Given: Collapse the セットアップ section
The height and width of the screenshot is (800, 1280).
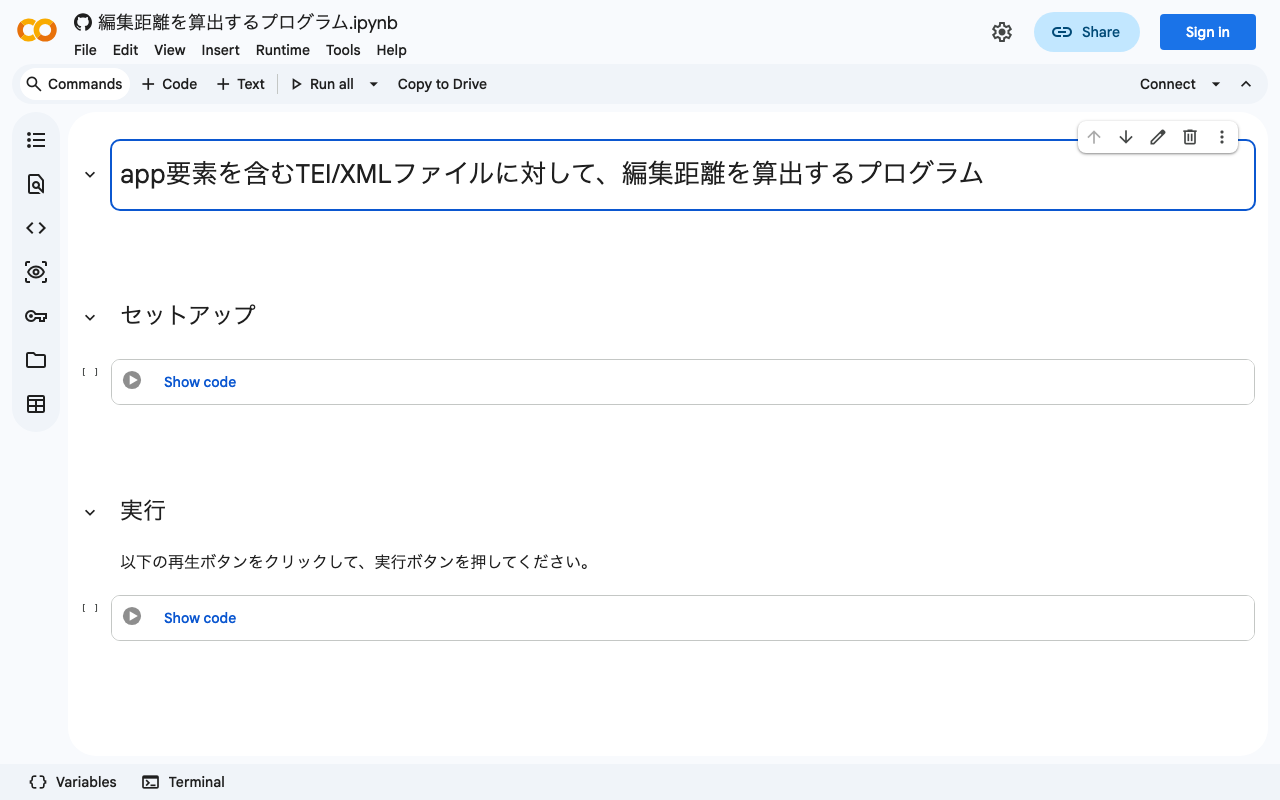Looking at the screenshot, I should [x=89, y=316].
